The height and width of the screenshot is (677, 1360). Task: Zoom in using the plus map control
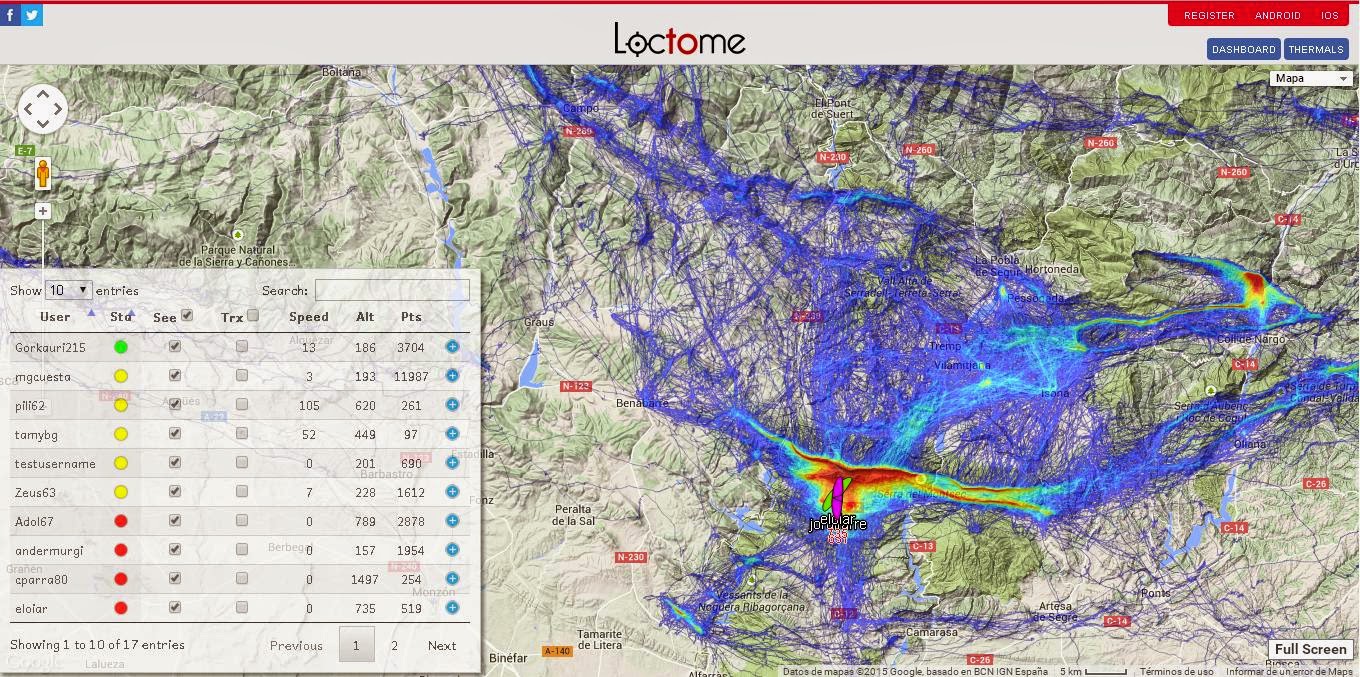[x=41, y=211]
